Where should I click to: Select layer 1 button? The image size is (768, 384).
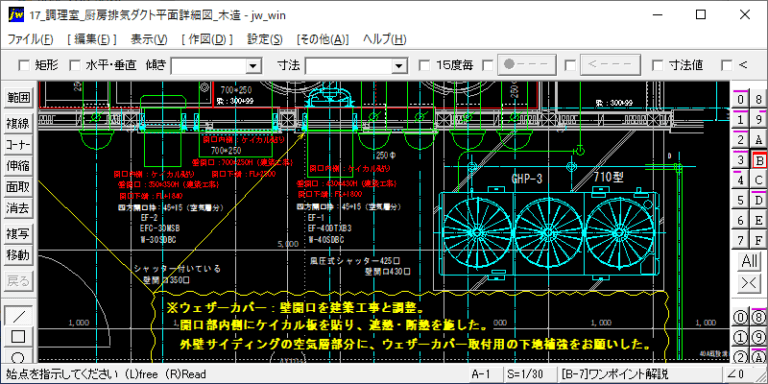(741, 120)
